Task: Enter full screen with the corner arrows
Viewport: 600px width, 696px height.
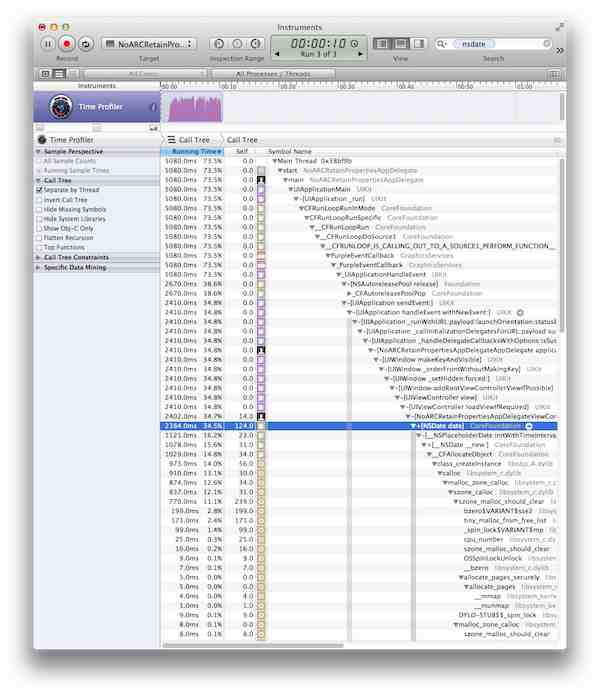Action: coord(560,27)
